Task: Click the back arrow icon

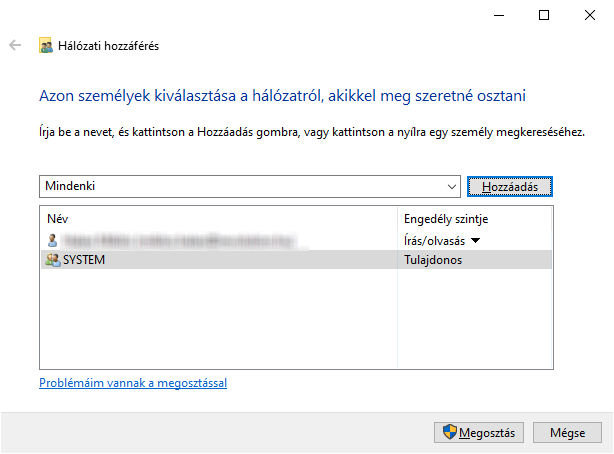Action: 15,45
